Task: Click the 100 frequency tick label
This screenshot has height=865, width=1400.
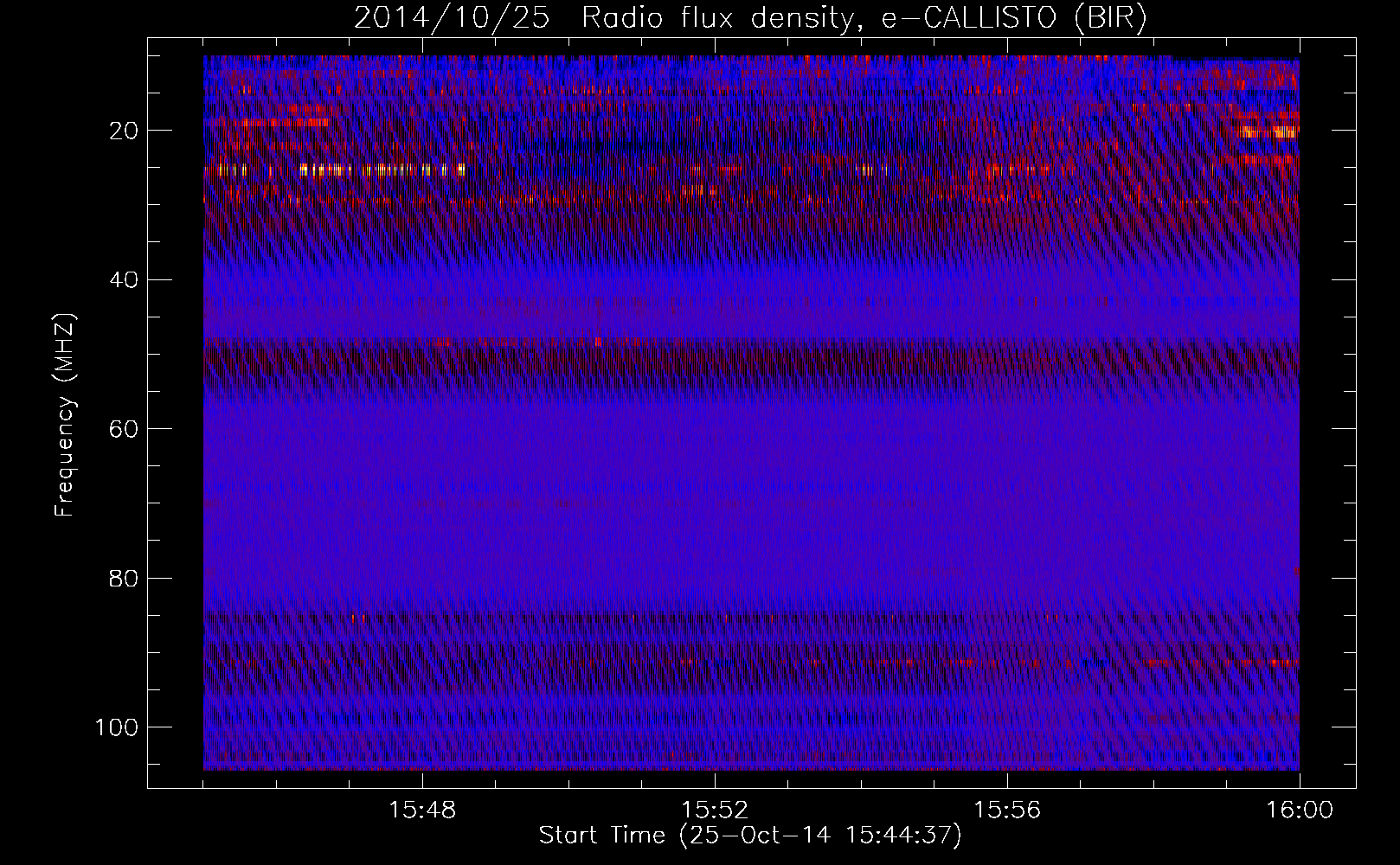Action: click(117, 727)
